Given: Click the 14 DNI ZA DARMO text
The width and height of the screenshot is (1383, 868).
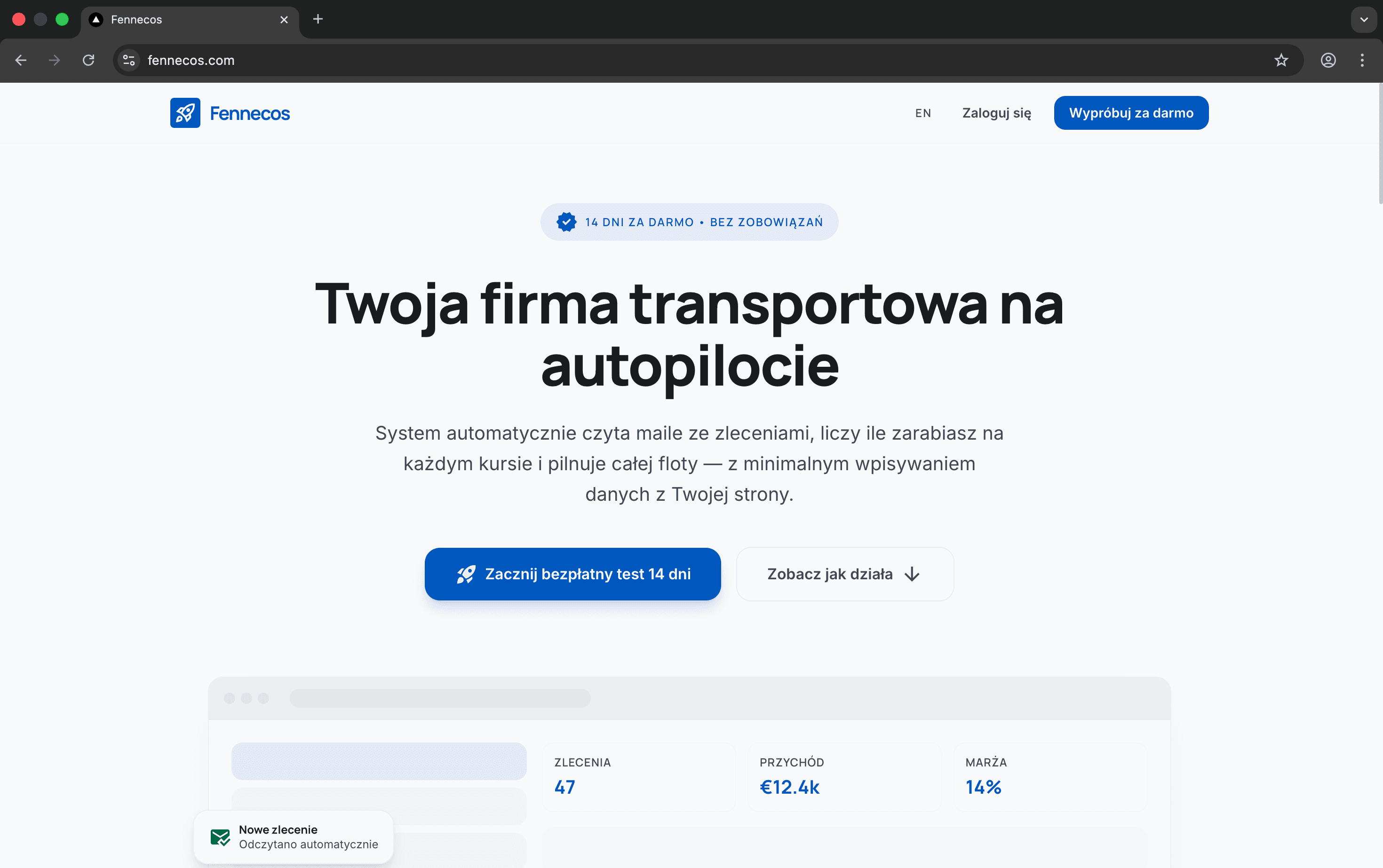Looking at the screenshot, I should coord(639,222).
